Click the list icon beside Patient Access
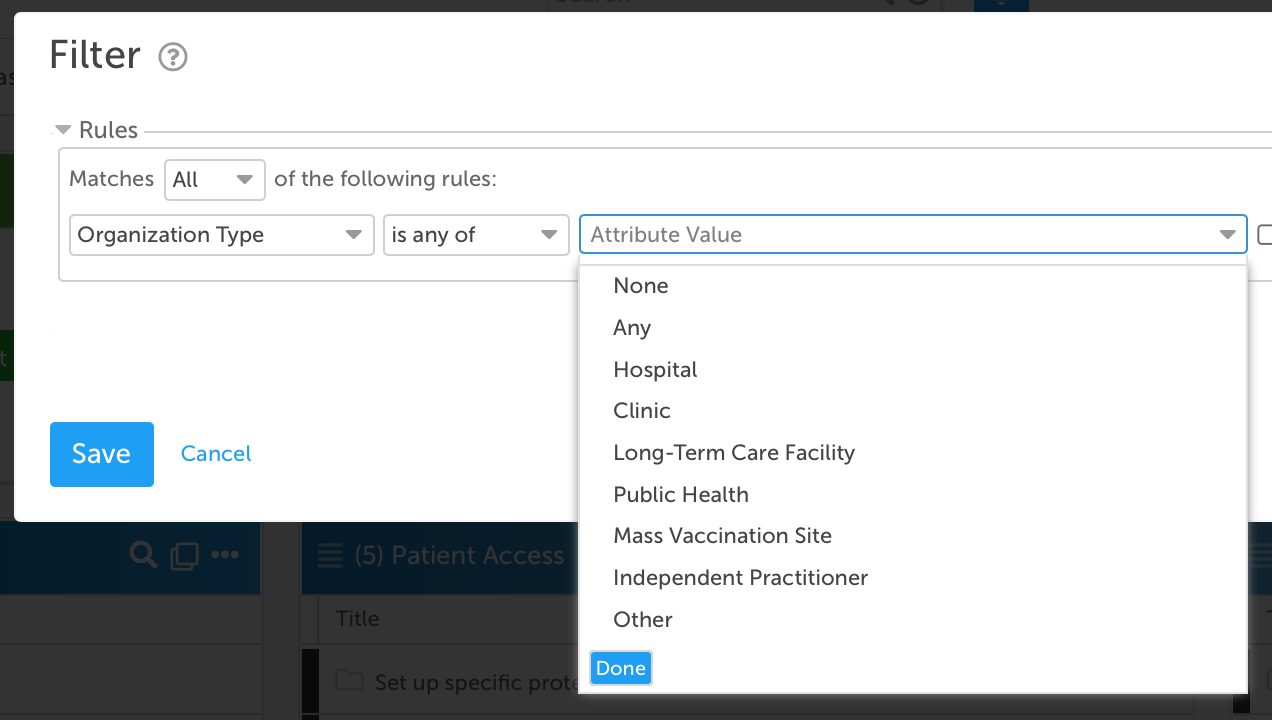 (x=329, y=556)
